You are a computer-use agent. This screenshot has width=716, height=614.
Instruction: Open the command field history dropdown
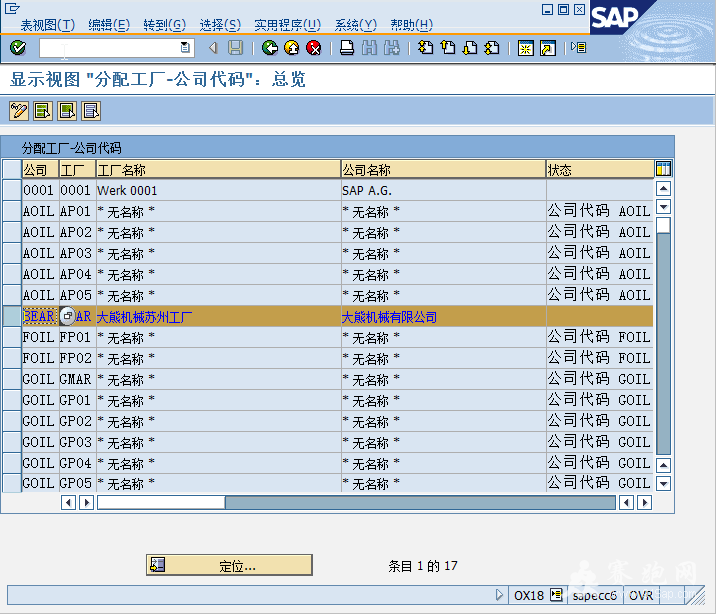pyautogui.click(x=185, y=47)
